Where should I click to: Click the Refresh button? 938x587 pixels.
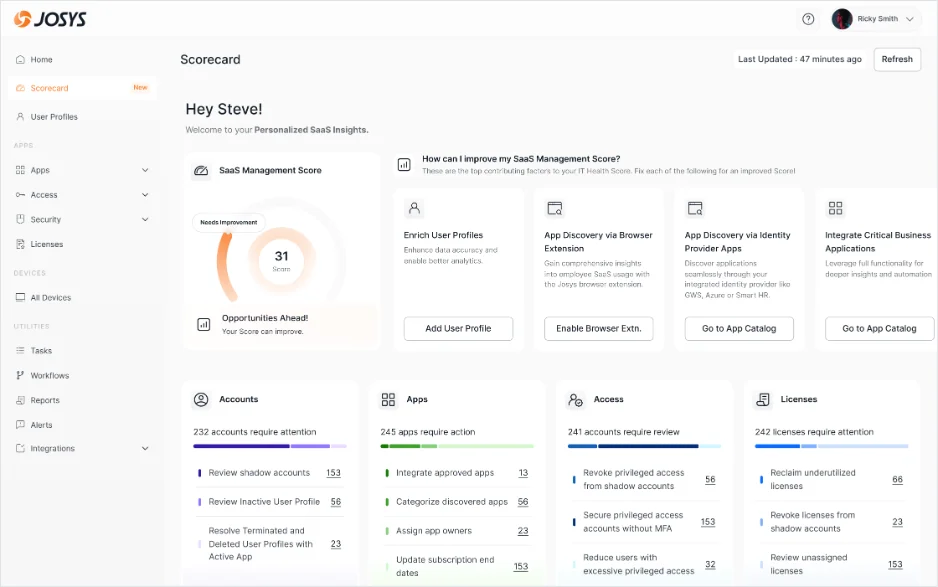(897, 59)
